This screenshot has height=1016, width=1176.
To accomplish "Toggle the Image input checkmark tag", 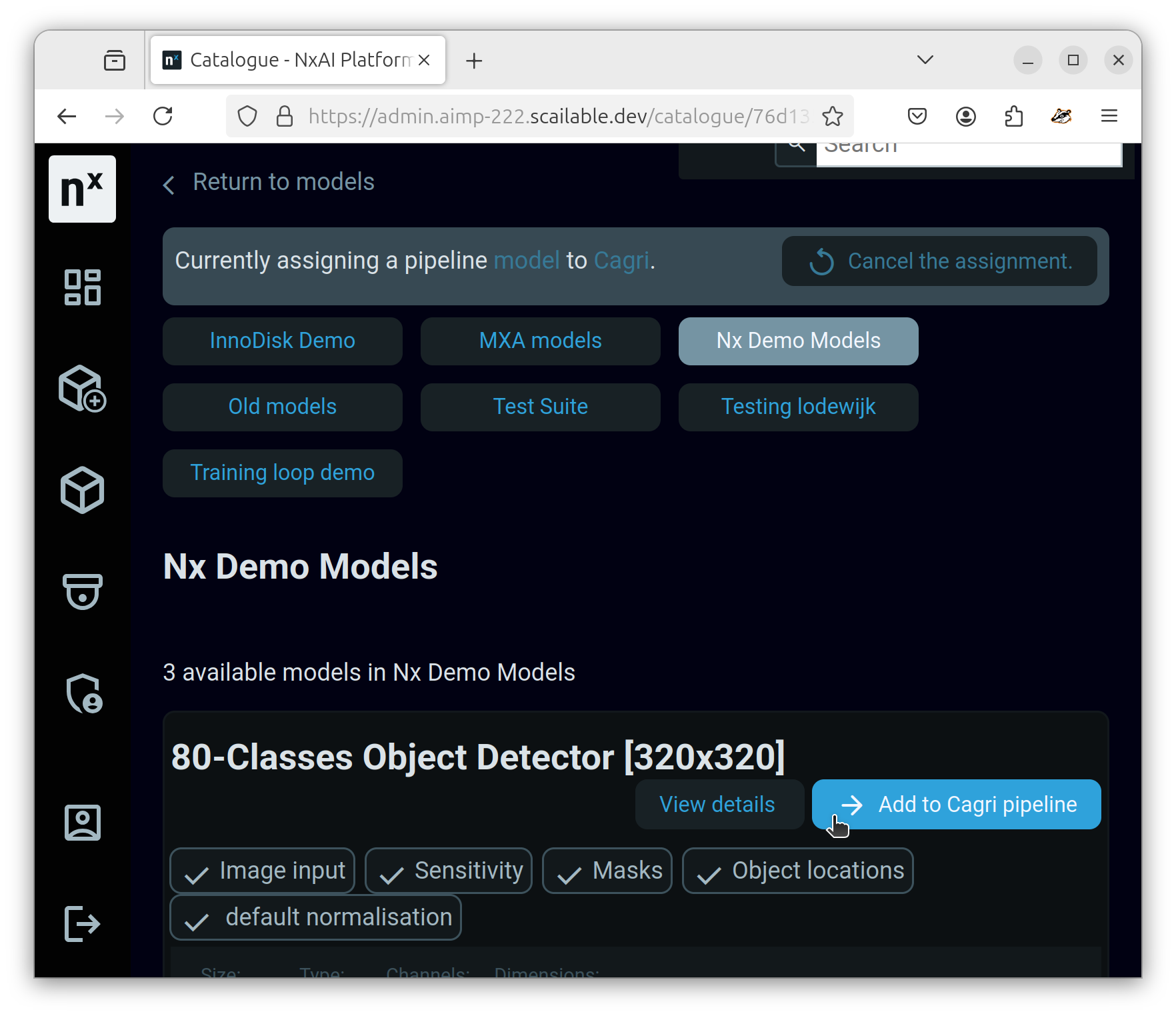I will [263, 871].
